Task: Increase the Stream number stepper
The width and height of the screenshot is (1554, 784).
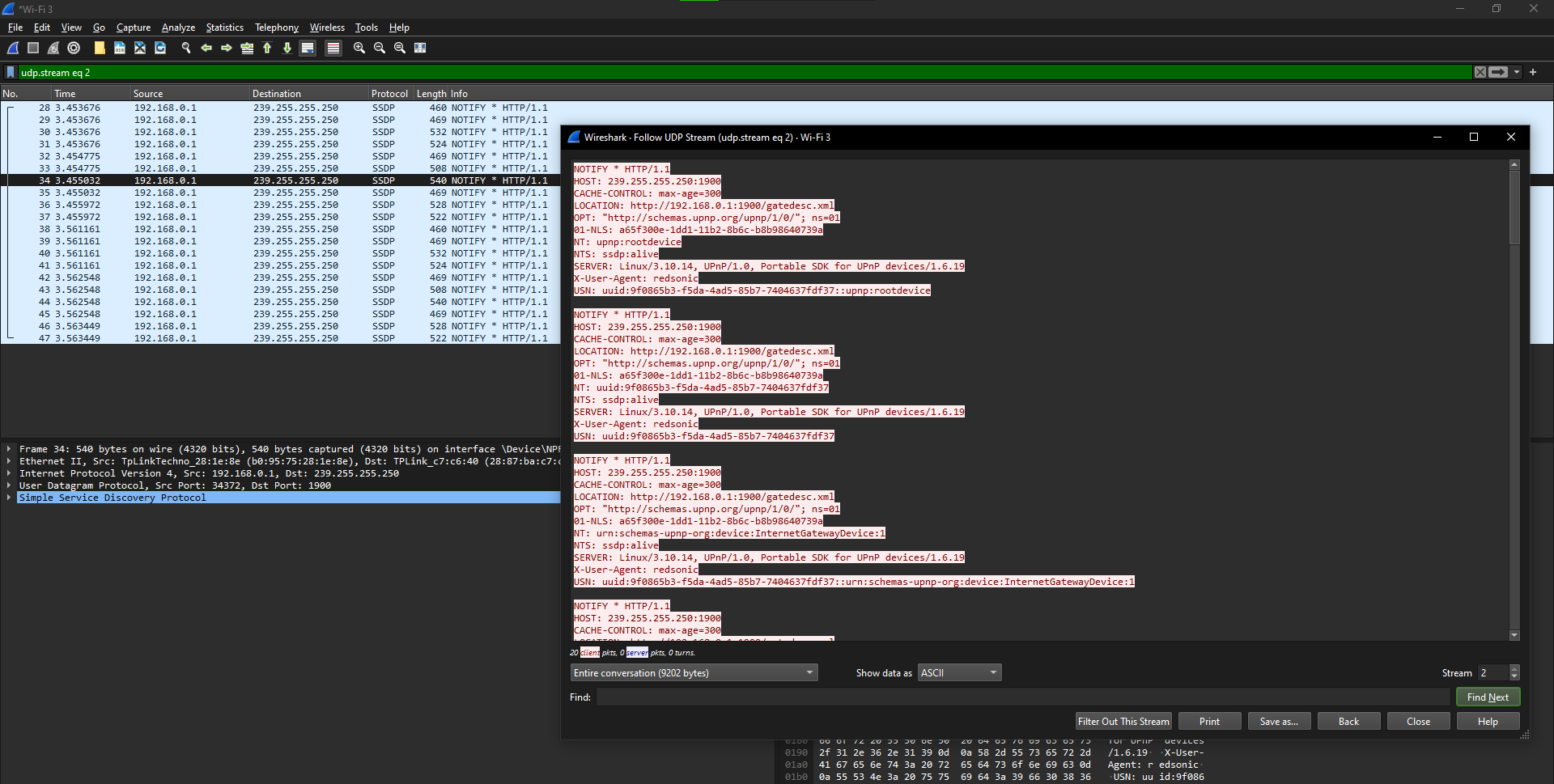Action: [1514, 669]
